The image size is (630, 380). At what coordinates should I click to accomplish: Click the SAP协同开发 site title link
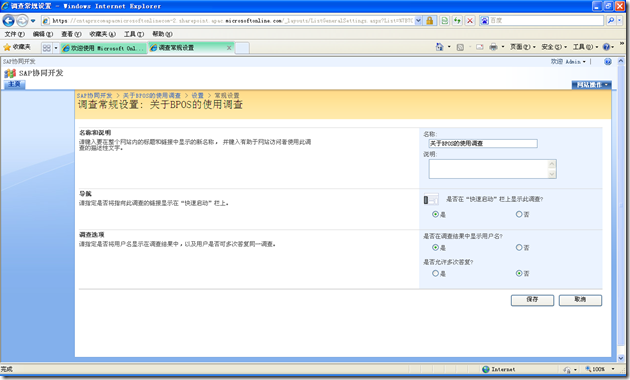pos(41,73)
